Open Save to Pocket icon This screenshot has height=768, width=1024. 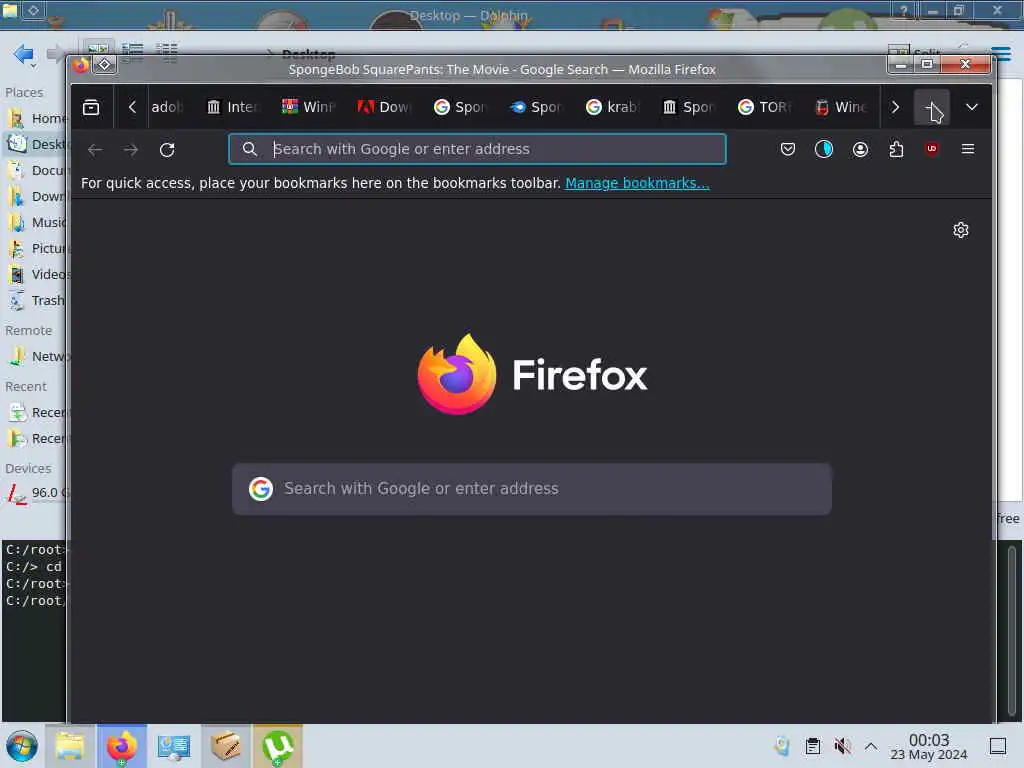click(x=788, y=149)
